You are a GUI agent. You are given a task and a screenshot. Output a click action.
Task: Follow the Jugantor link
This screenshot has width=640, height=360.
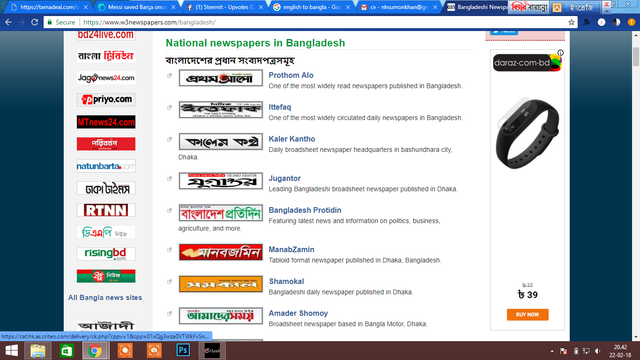pos(284,178)
